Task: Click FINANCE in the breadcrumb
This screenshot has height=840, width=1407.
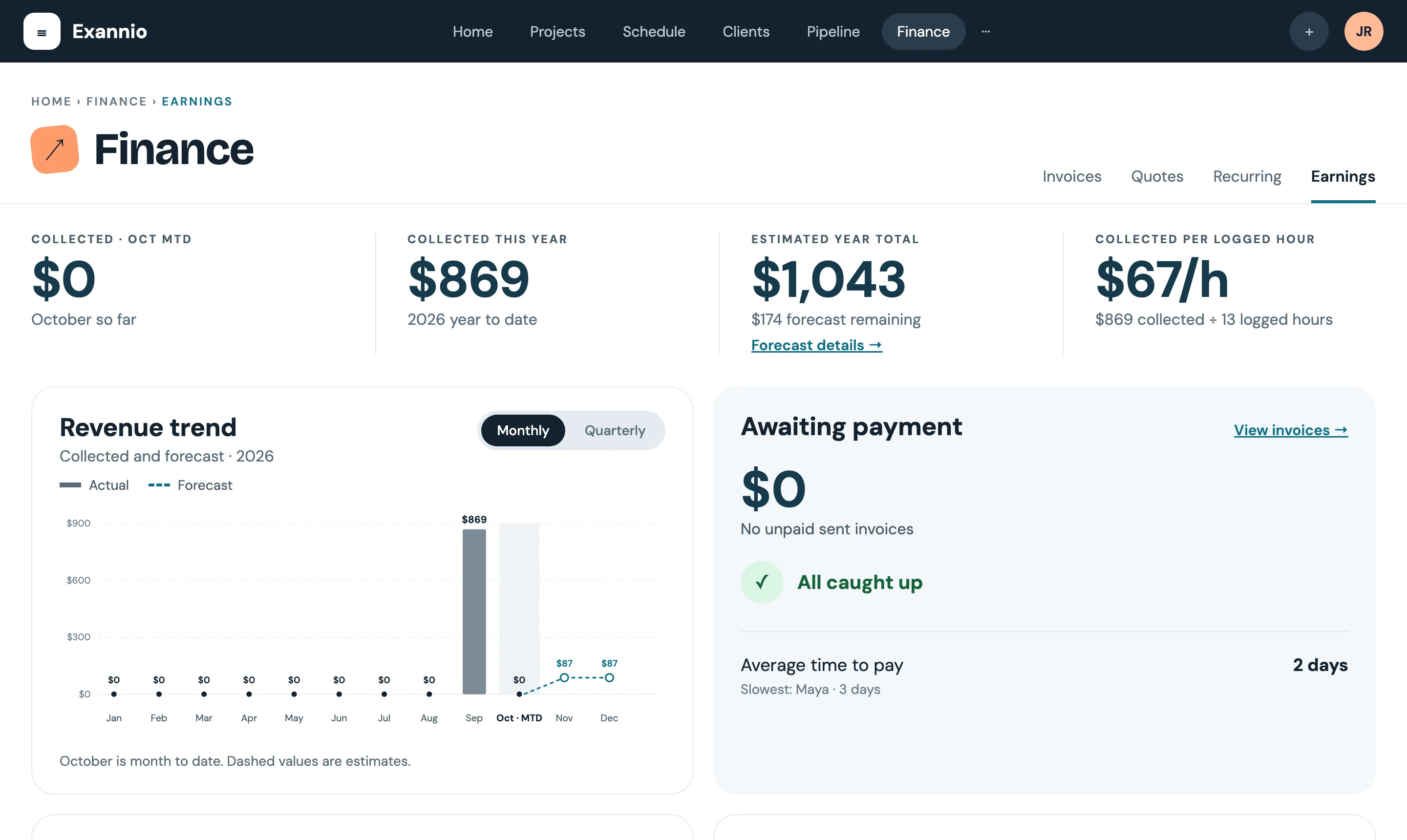Action: tap(117, 101)
